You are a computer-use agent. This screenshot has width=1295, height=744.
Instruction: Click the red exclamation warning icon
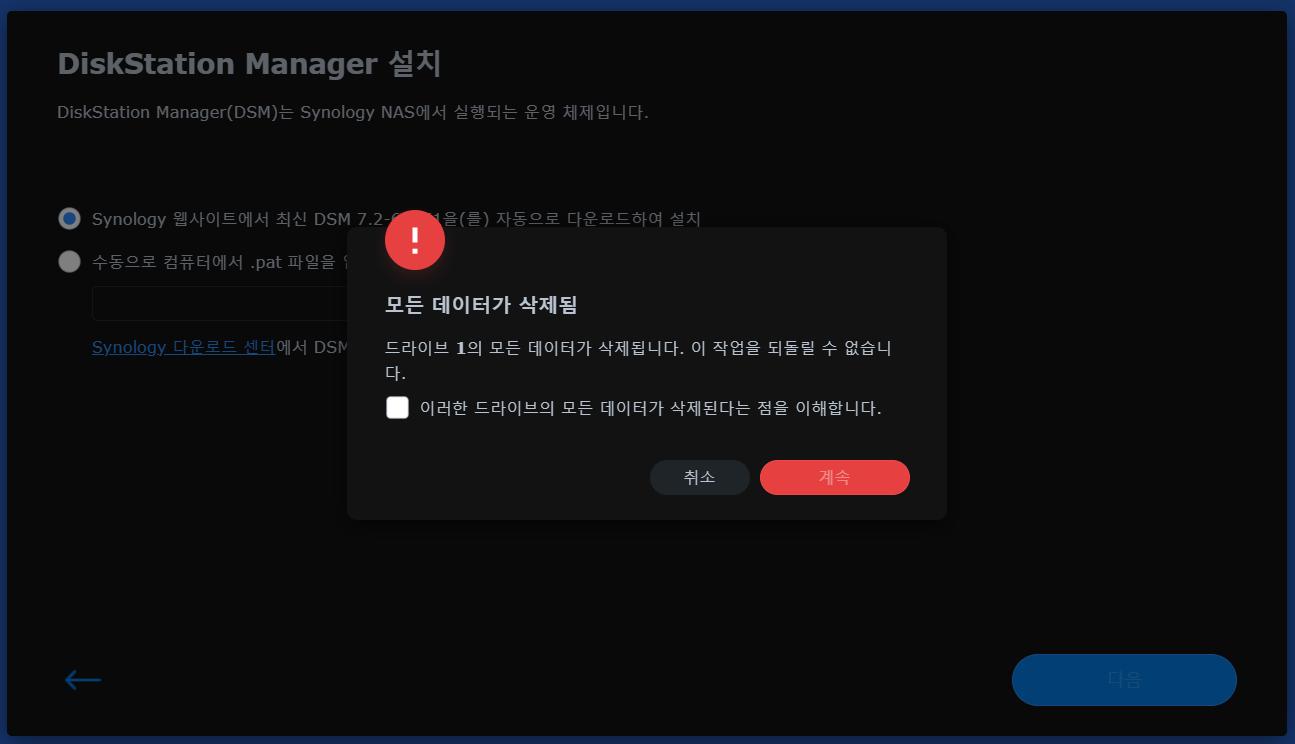tap(415, 240)
